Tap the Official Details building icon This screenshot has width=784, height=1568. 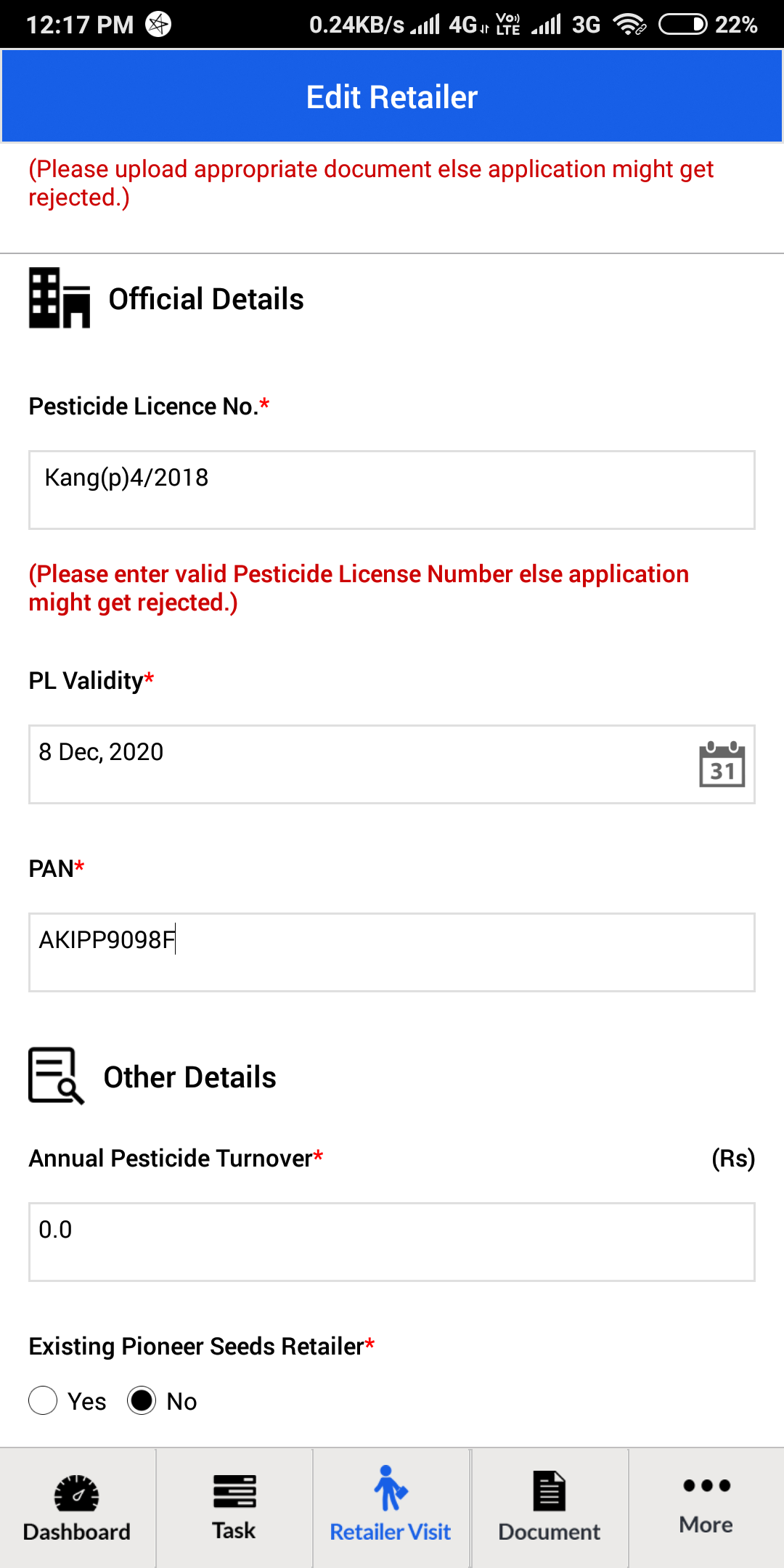click(x=60, y=298)
